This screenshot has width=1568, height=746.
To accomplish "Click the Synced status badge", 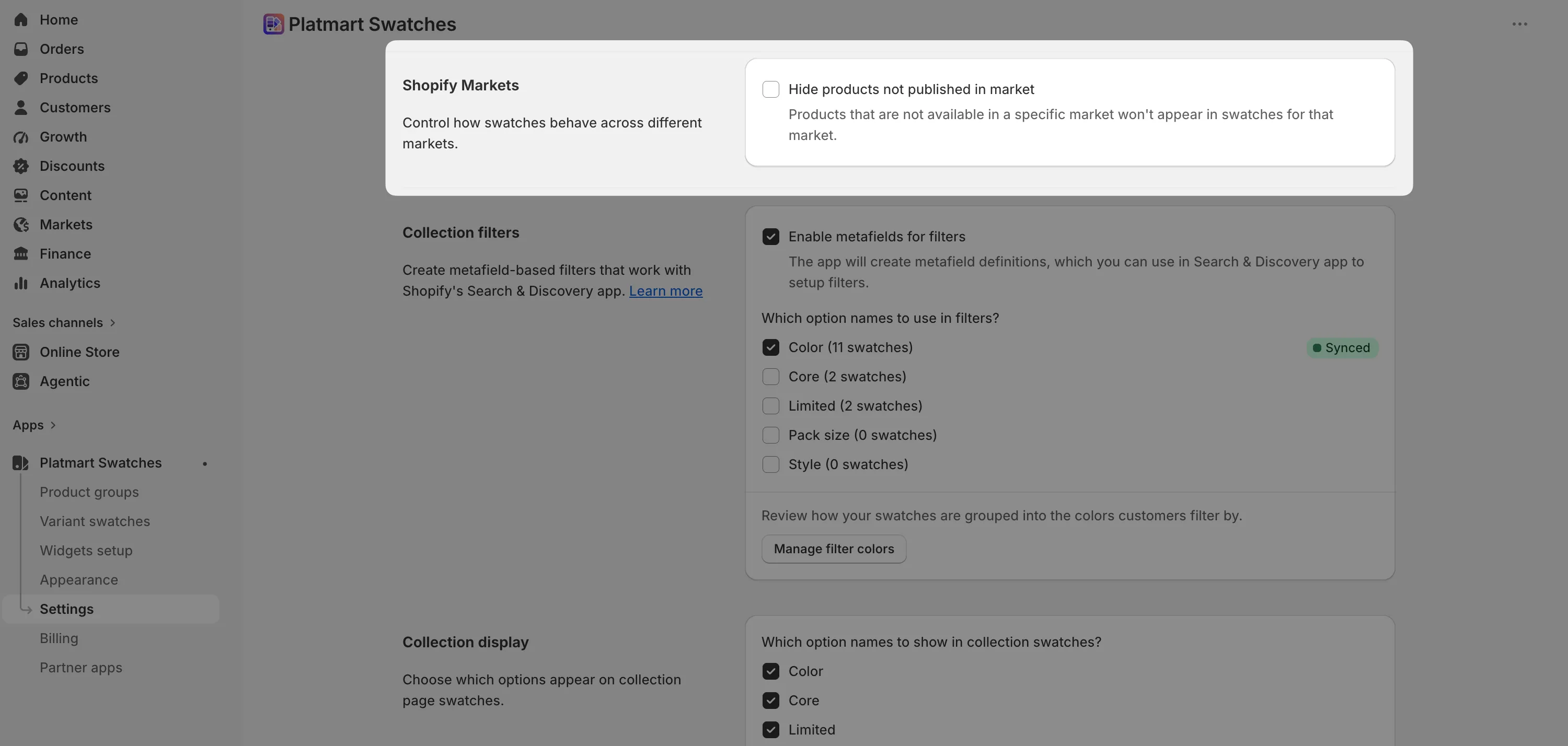I will tap(1342, 347).
